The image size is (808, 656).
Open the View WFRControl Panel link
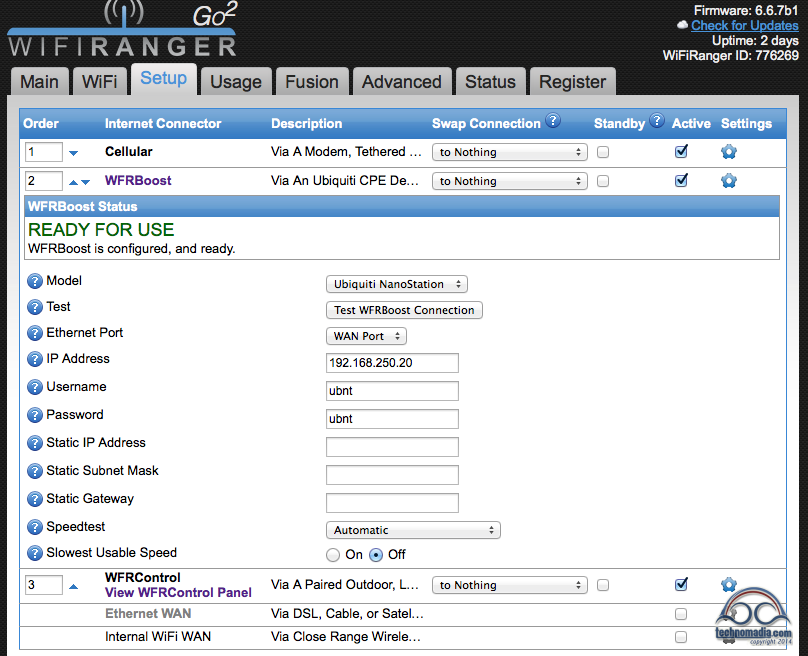178,592
